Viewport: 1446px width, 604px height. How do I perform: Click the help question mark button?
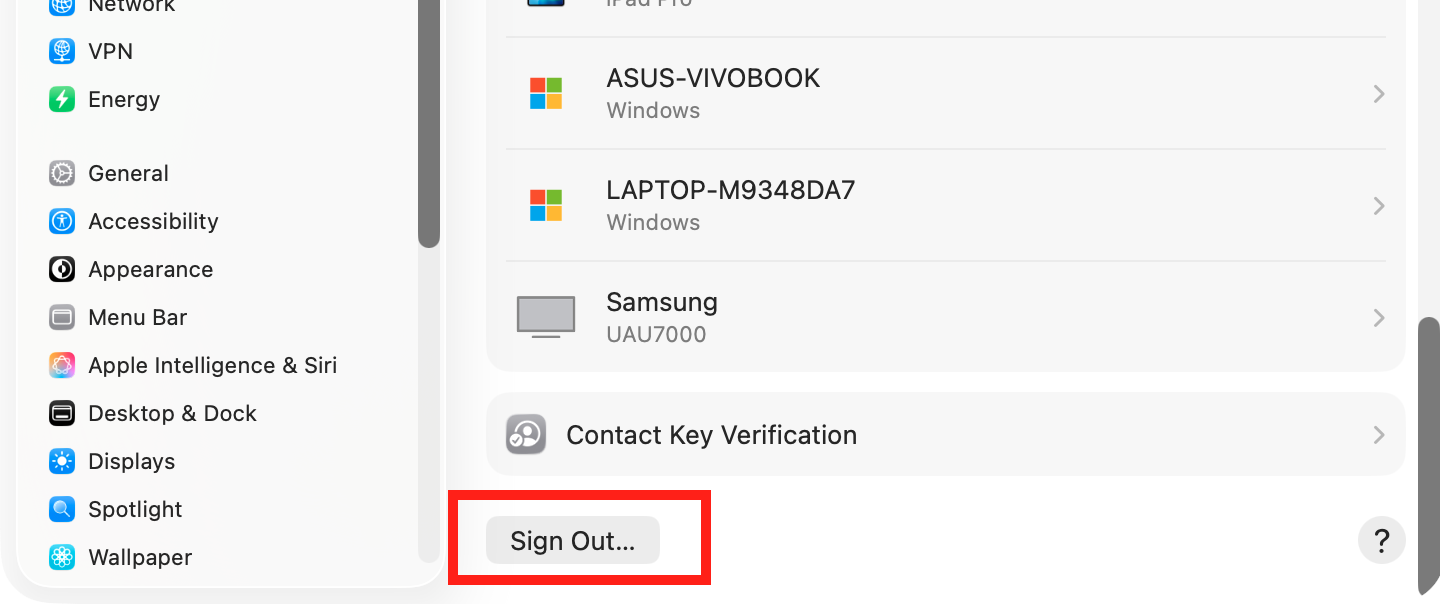click(x=1381, y=540)
